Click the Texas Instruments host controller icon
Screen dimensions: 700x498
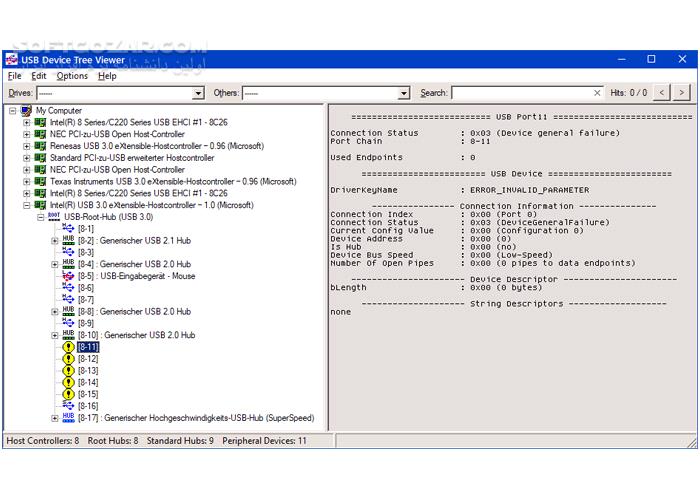point(40,181)
